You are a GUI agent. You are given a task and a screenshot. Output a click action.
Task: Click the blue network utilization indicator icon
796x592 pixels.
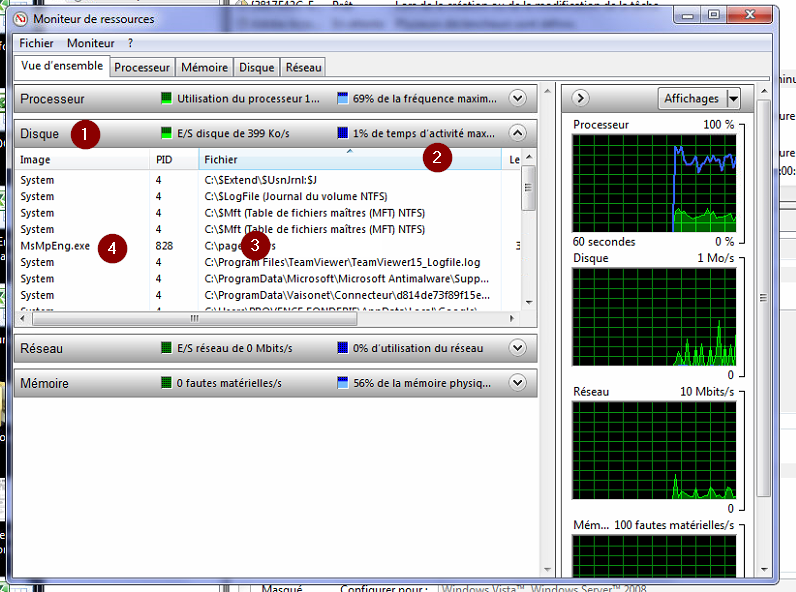pos(343,348)
